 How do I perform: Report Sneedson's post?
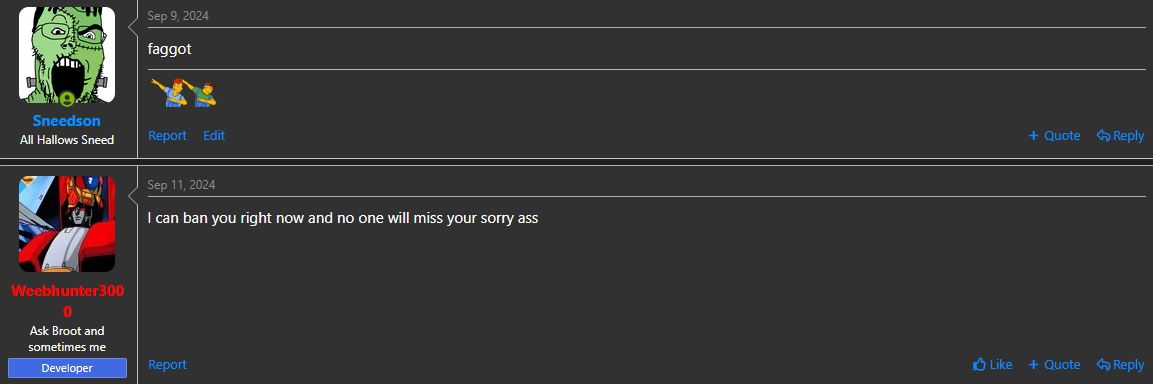(167, 135)
